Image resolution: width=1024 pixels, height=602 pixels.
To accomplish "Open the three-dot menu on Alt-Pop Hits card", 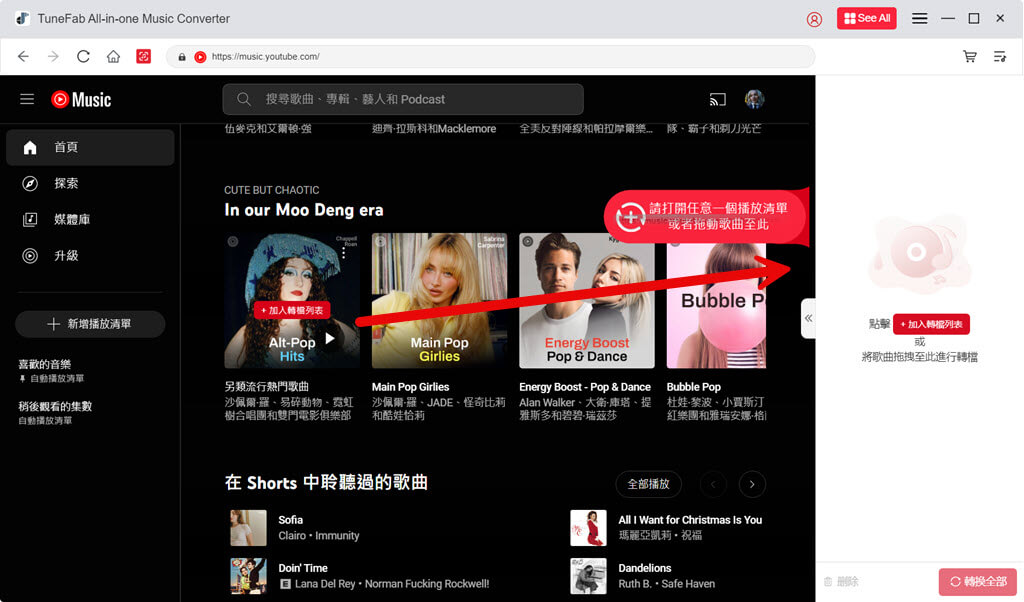I will click(344, 253).
